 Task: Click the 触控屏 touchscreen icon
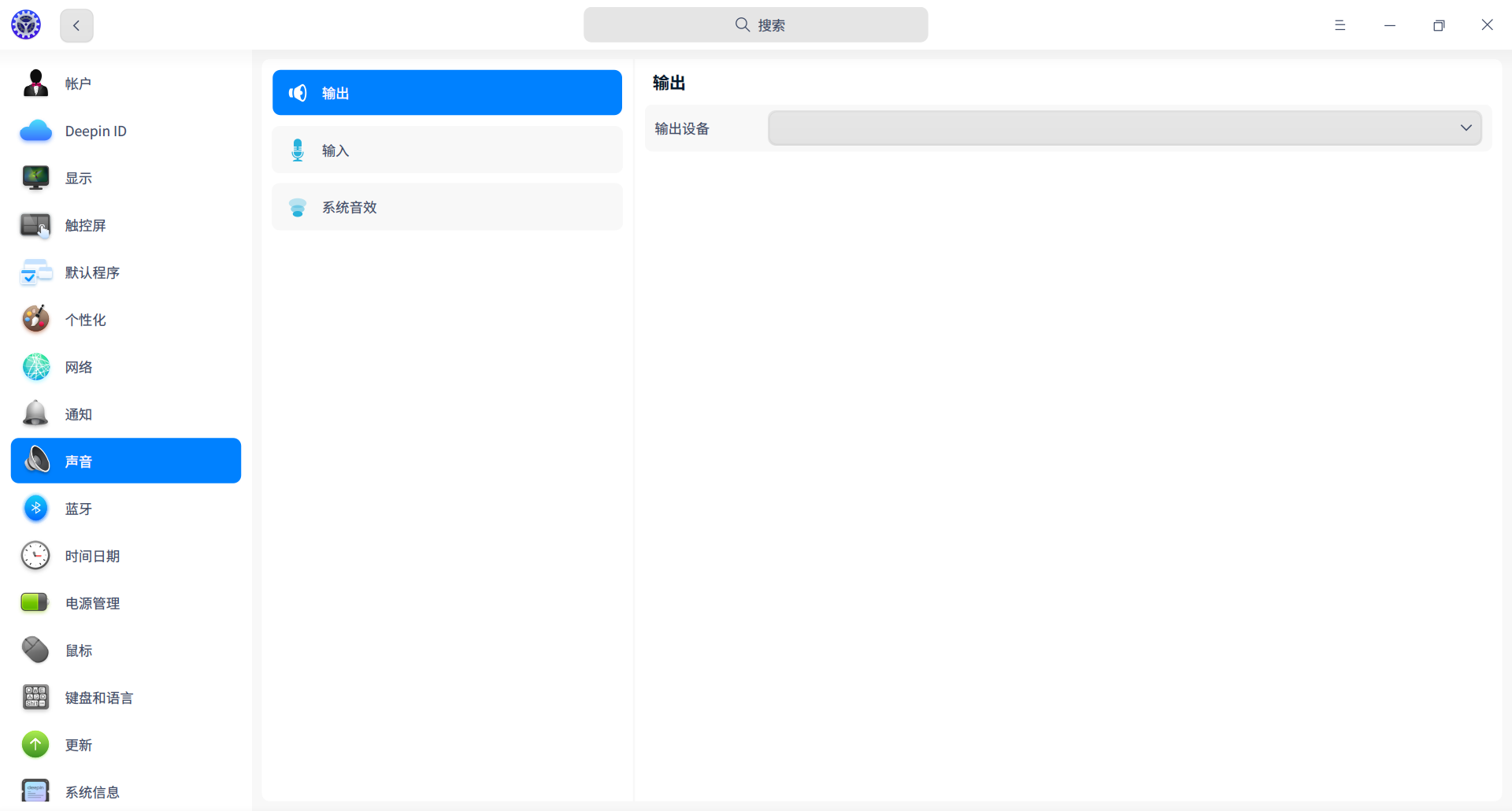click(x=35, y=225)
